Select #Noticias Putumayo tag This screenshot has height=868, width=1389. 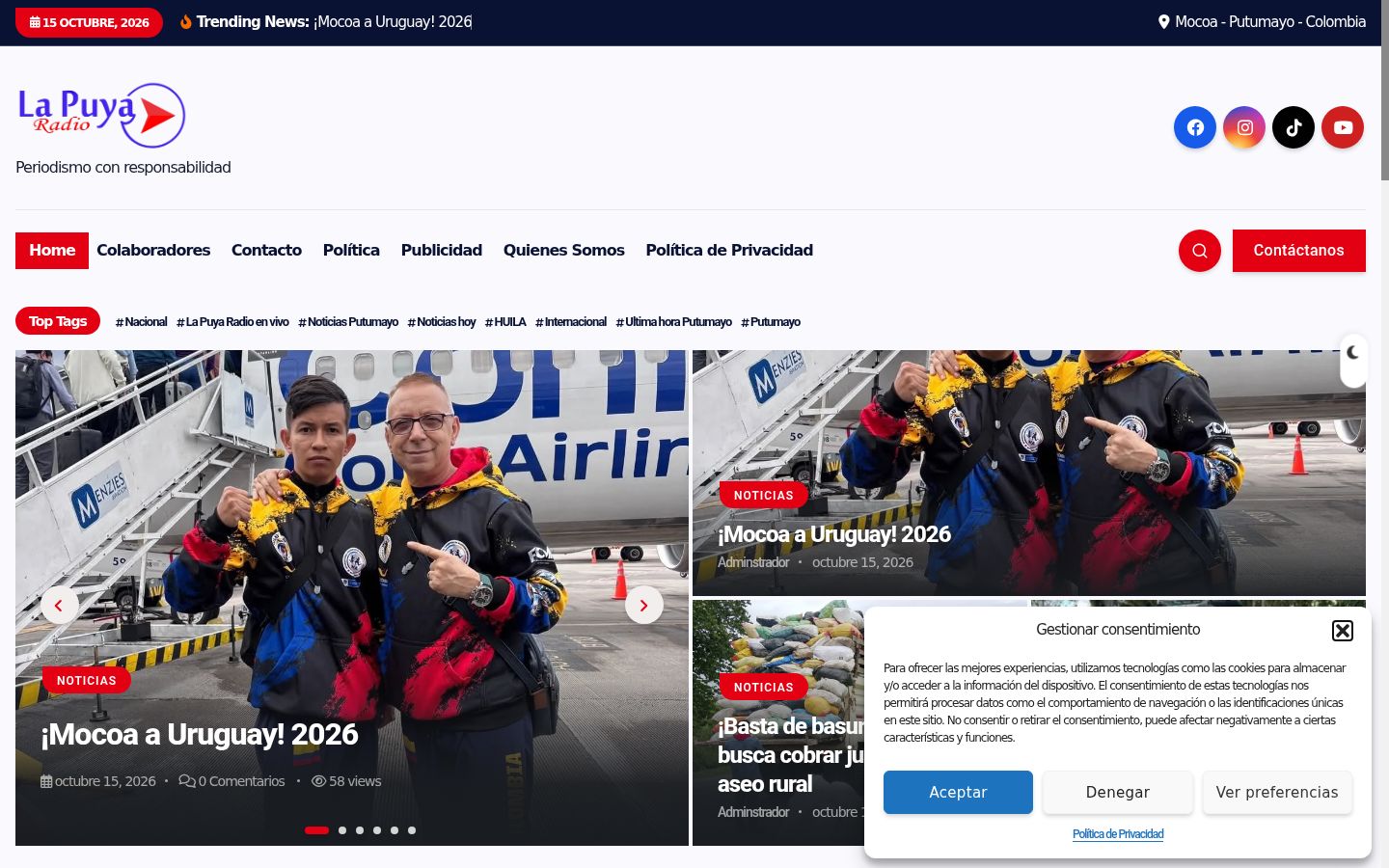[348, 322]
